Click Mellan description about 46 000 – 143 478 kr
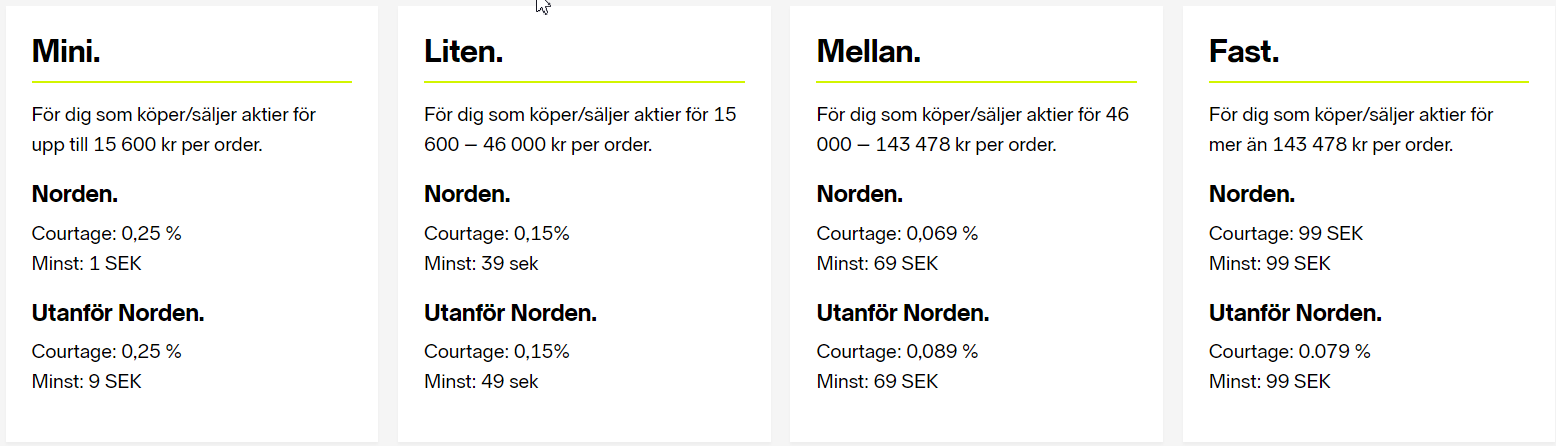Viewport: 1556px width, 446px height. pyautogui.click(x=972, y=130)
